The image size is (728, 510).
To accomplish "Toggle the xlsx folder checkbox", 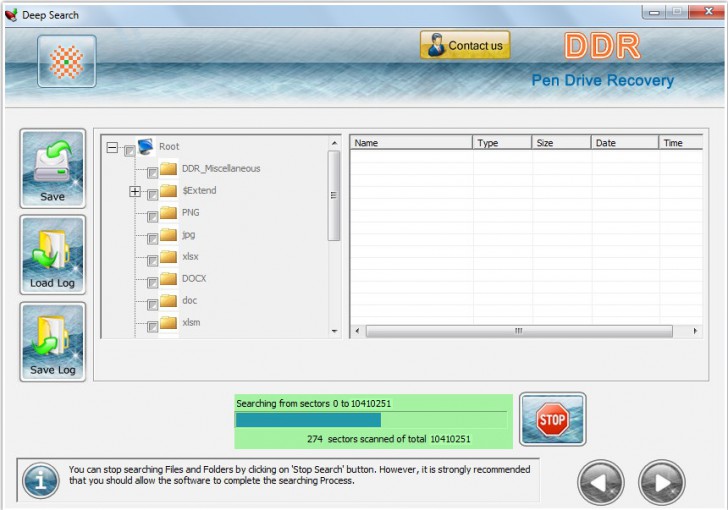I will click(x=152, y=261).
